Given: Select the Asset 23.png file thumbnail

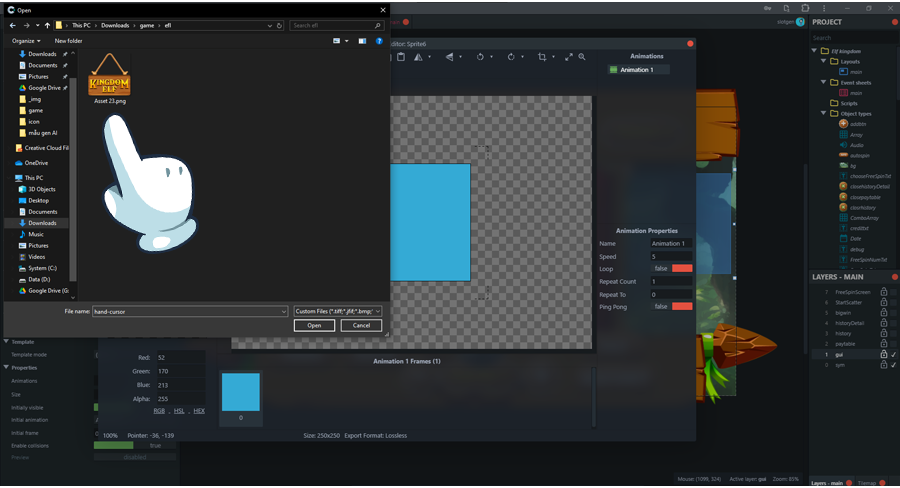Looking at the screenshot, I should (x=110, y=79).
